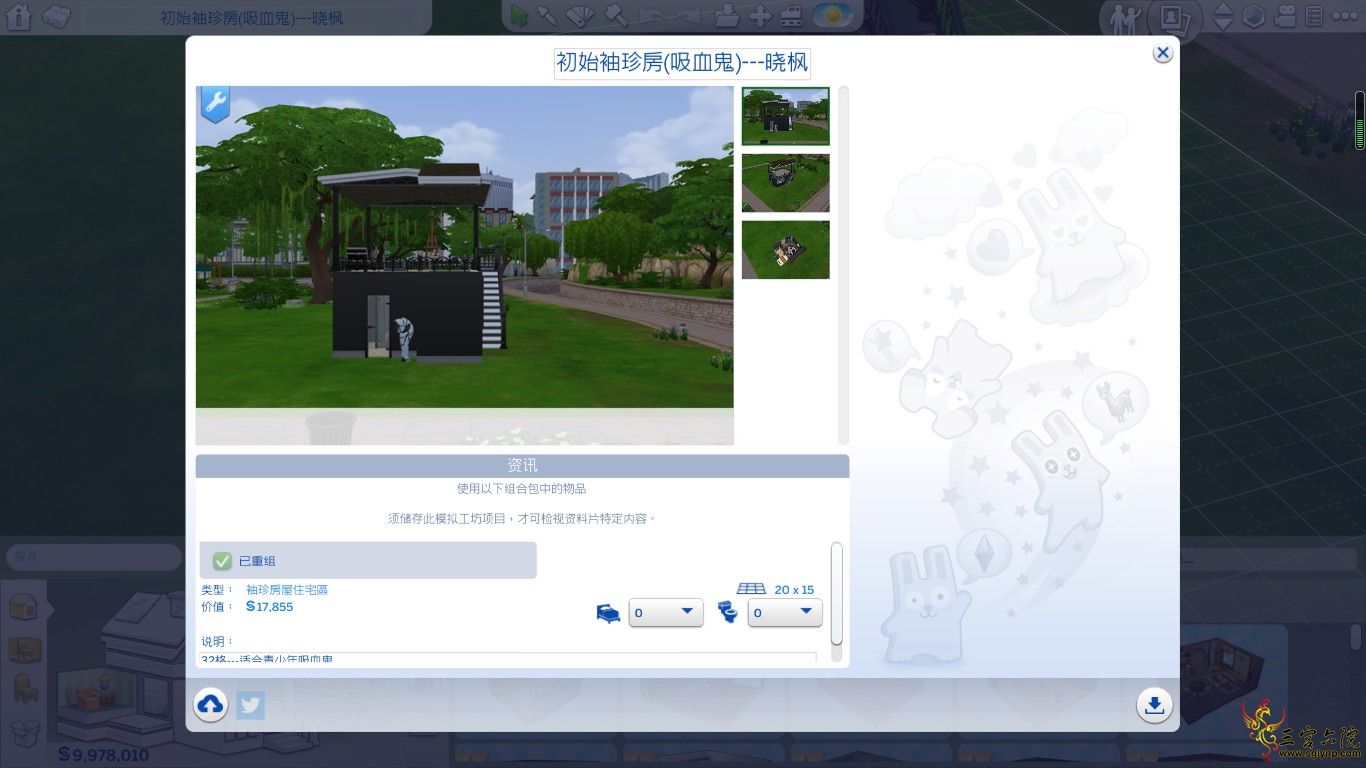Click the lot value §17,855
Image resolution: width=1366 pixels, height=768 pixels.
270,607
